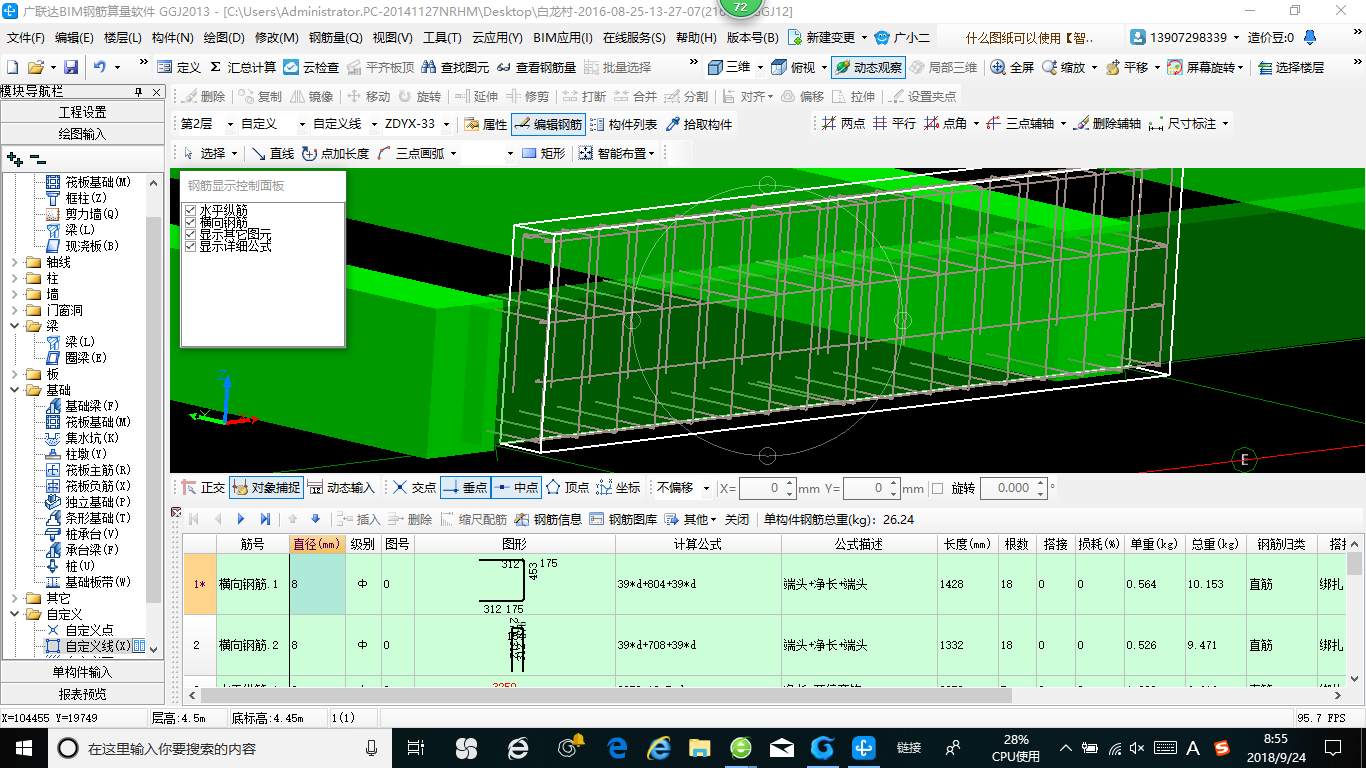Click the Save file icon

pyautogui.click(x=71, y=67)
